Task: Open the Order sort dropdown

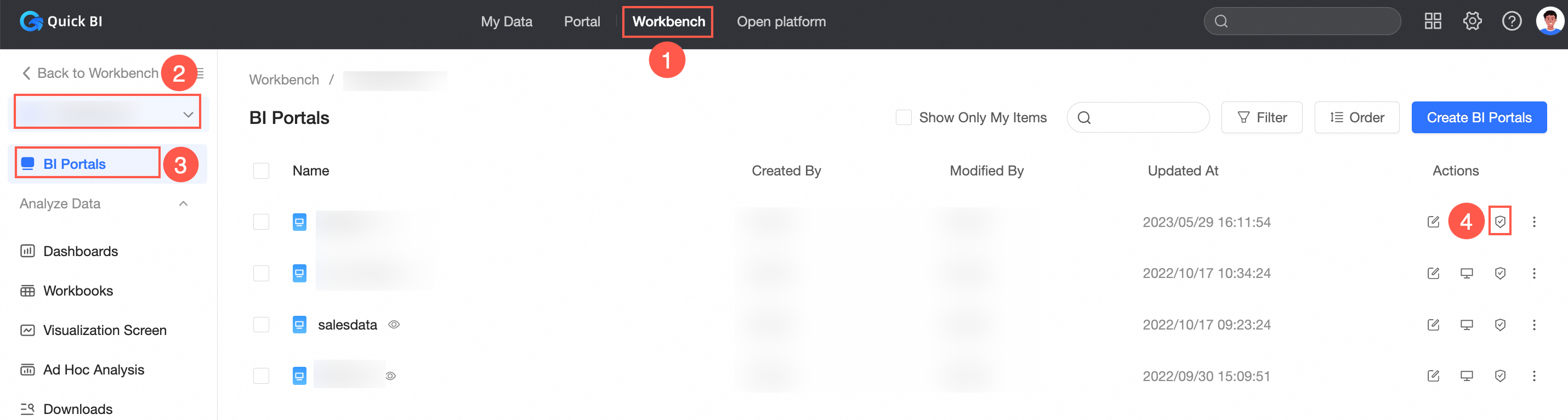Action: (x=1356, y=117)
